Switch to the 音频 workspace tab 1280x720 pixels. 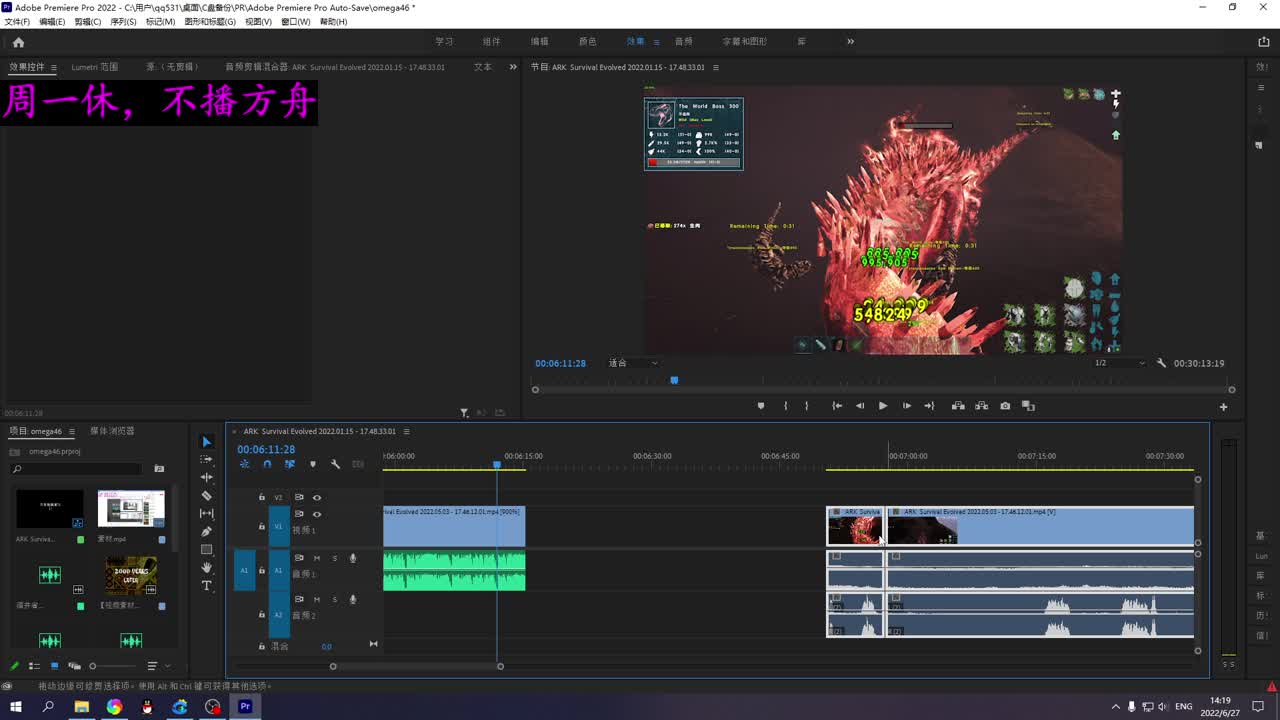683,42
